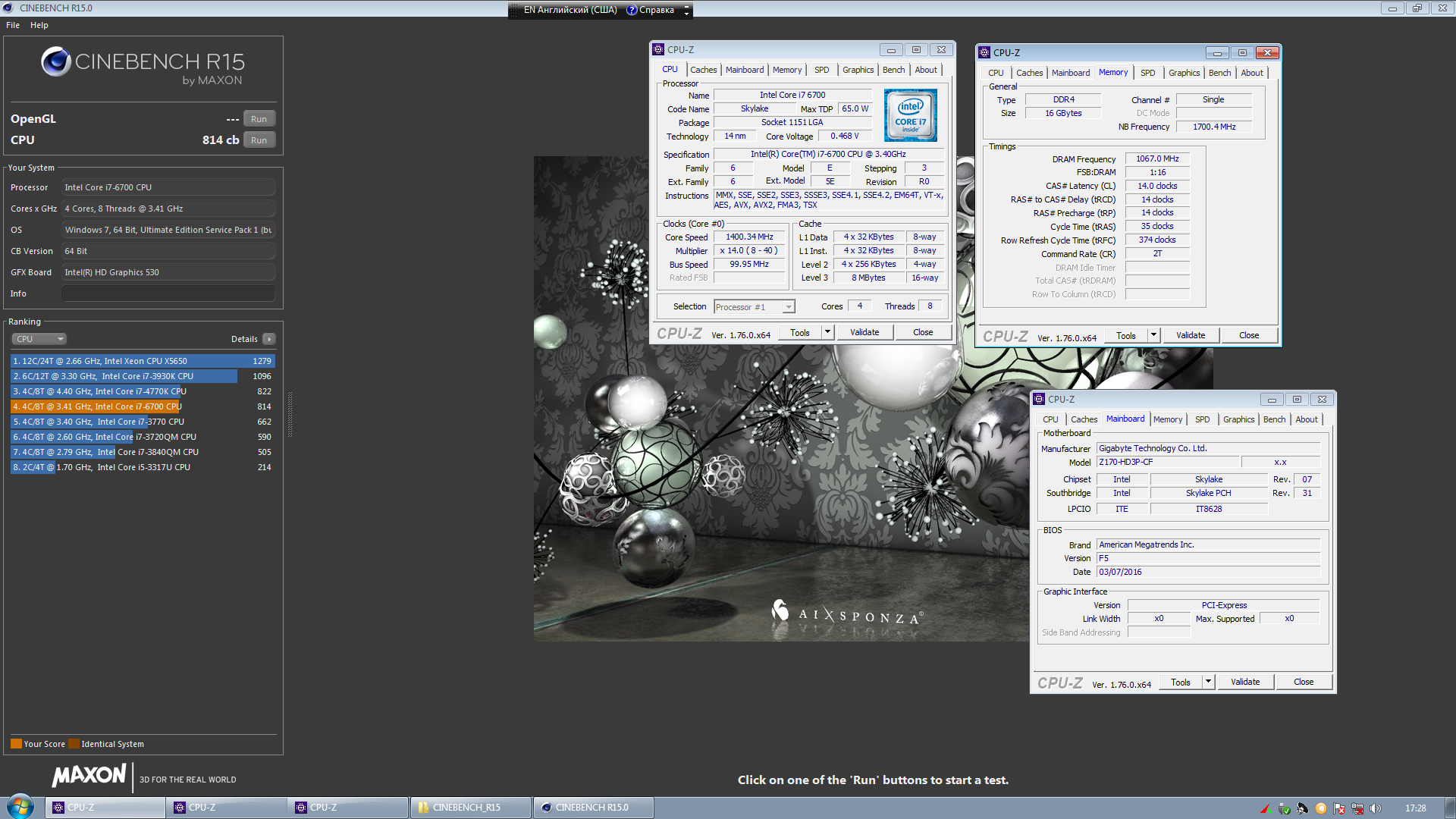Switch to CINEBENCH R15.0 taskbar button
1456x819 pixels.
pyautogui.click(x=593, y=808)
